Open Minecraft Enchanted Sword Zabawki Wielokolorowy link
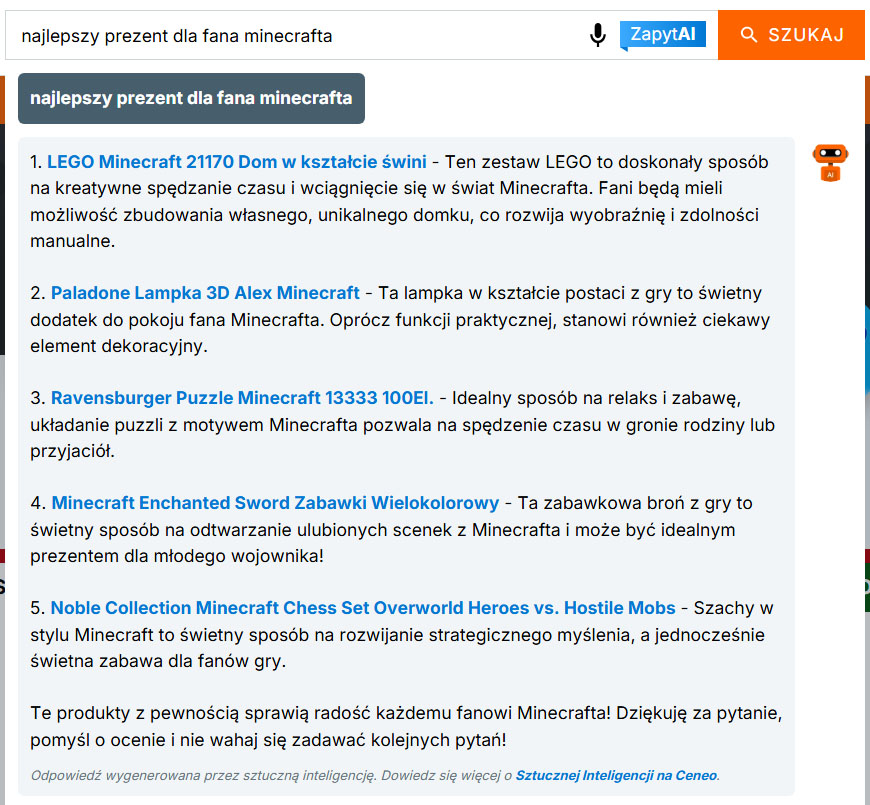Image resolution: width=870 pixels, height=805 pixels. (x=275, y=503)
